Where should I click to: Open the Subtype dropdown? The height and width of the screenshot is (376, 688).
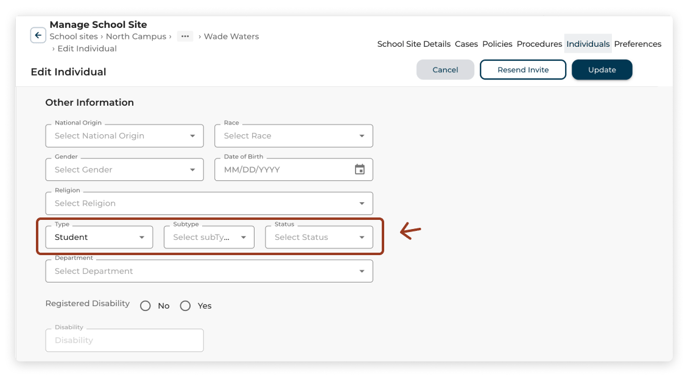(x=209, y=237)
